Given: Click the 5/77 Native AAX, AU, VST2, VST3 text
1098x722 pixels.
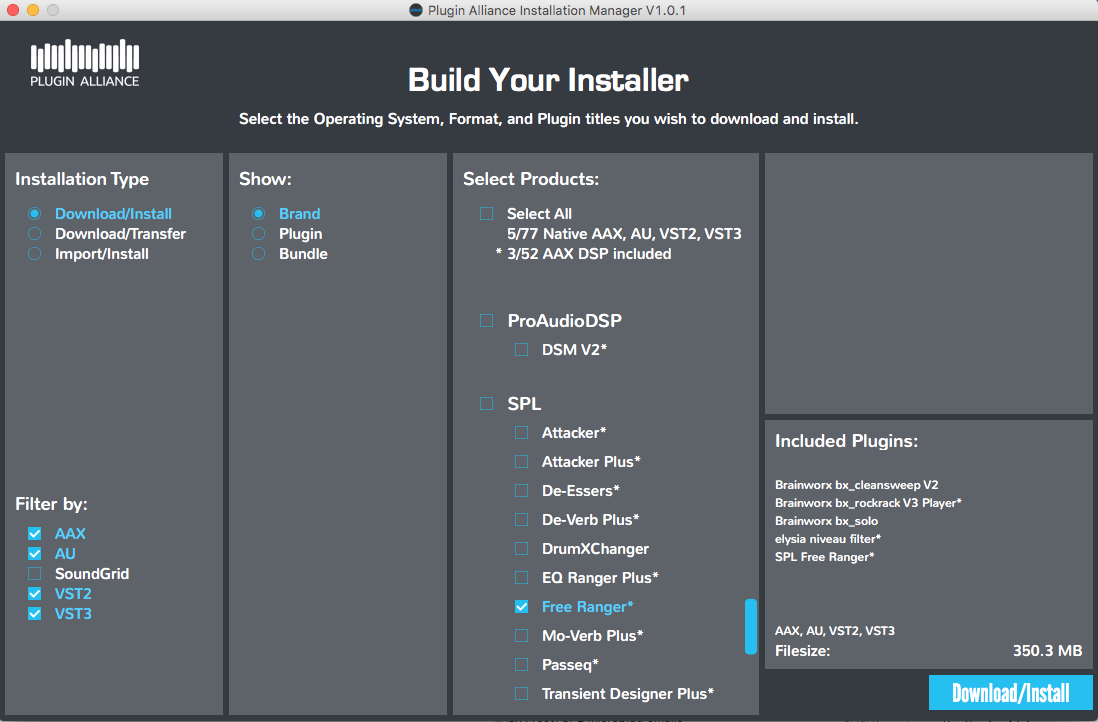Looking at the screenshot, I should tap(624, 234).
